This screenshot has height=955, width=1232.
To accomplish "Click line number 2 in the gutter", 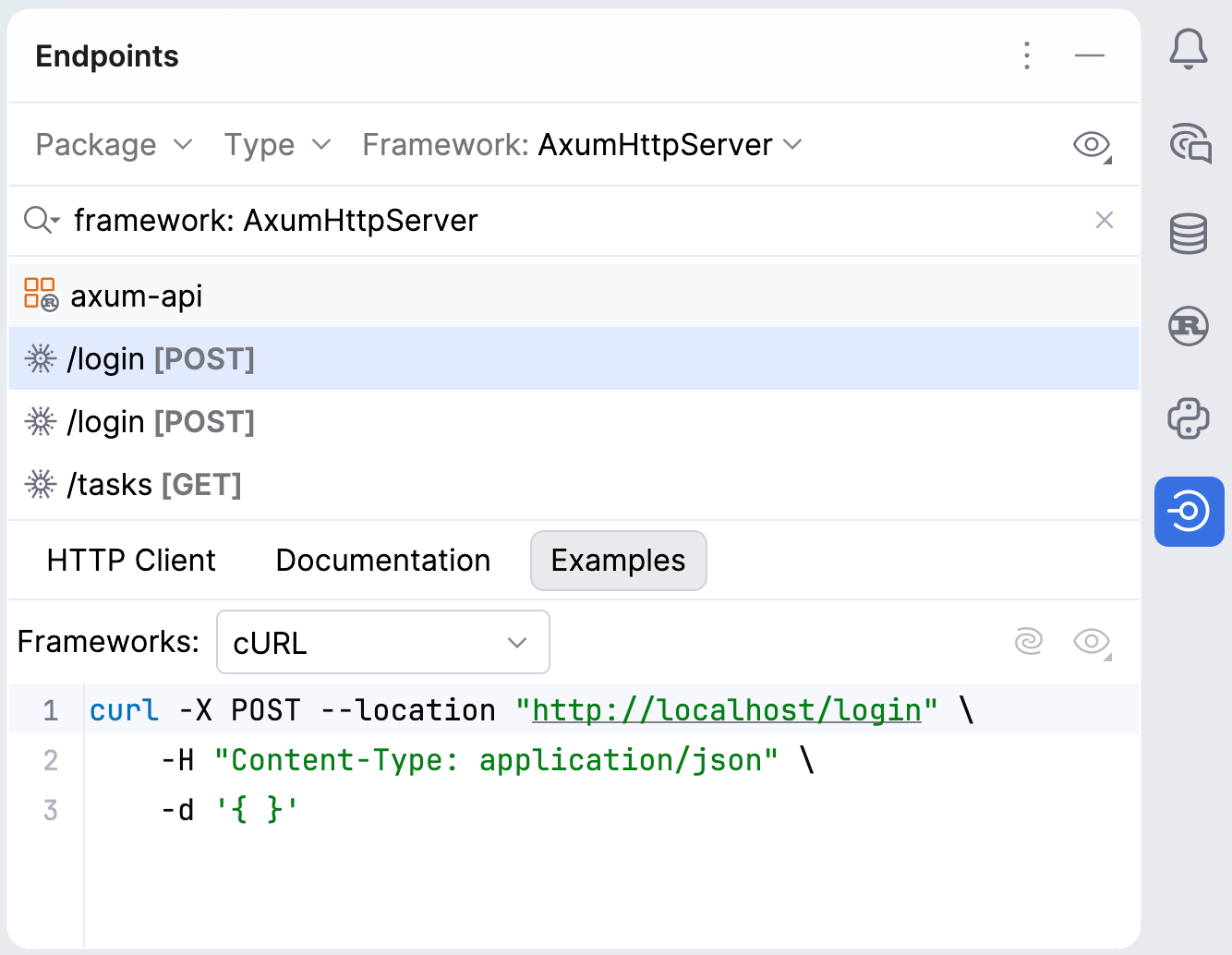I will click(x=51, y=760).
